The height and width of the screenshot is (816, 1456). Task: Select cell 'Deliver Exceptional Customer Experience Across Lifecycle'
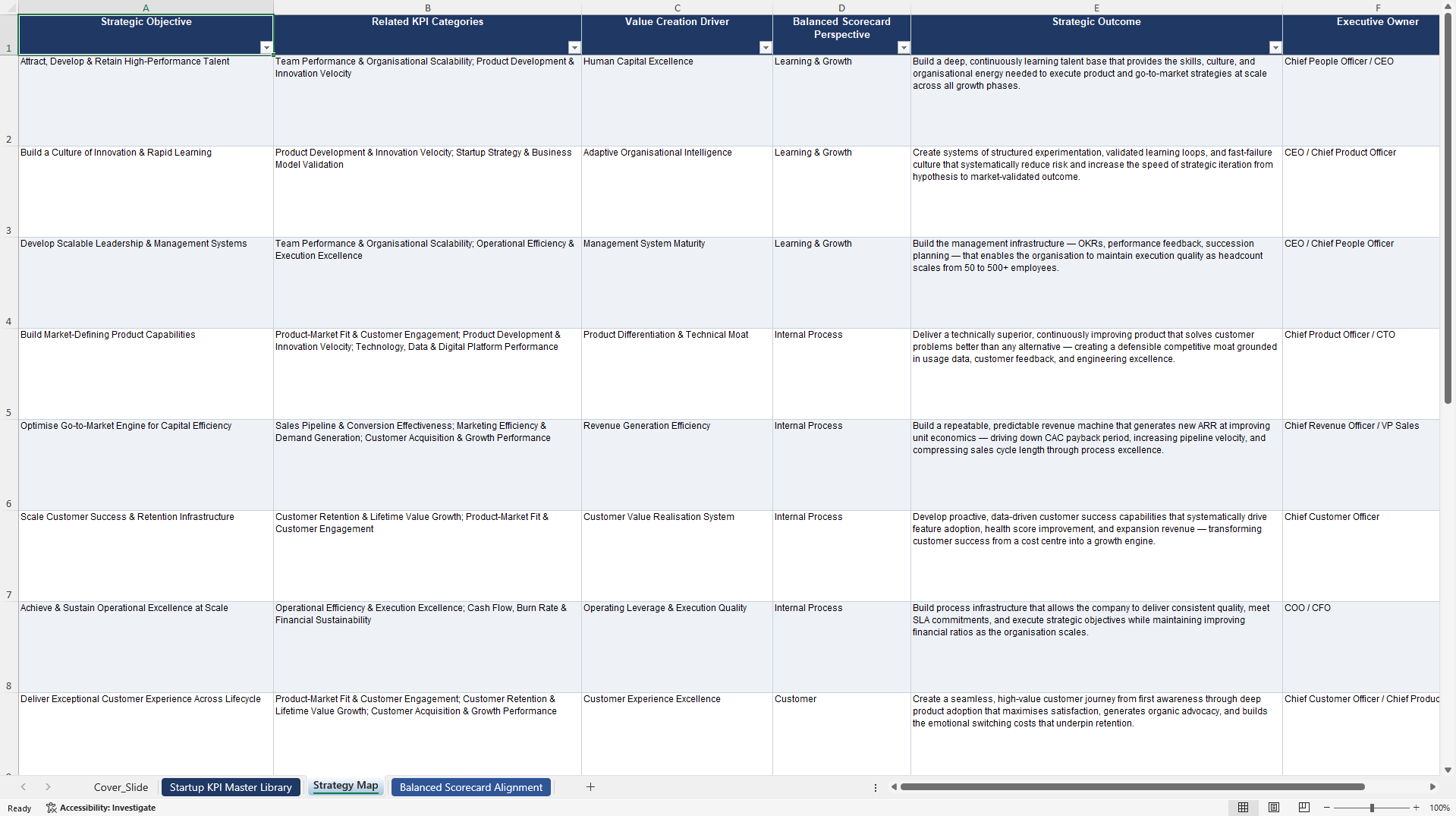pos(146,733)
